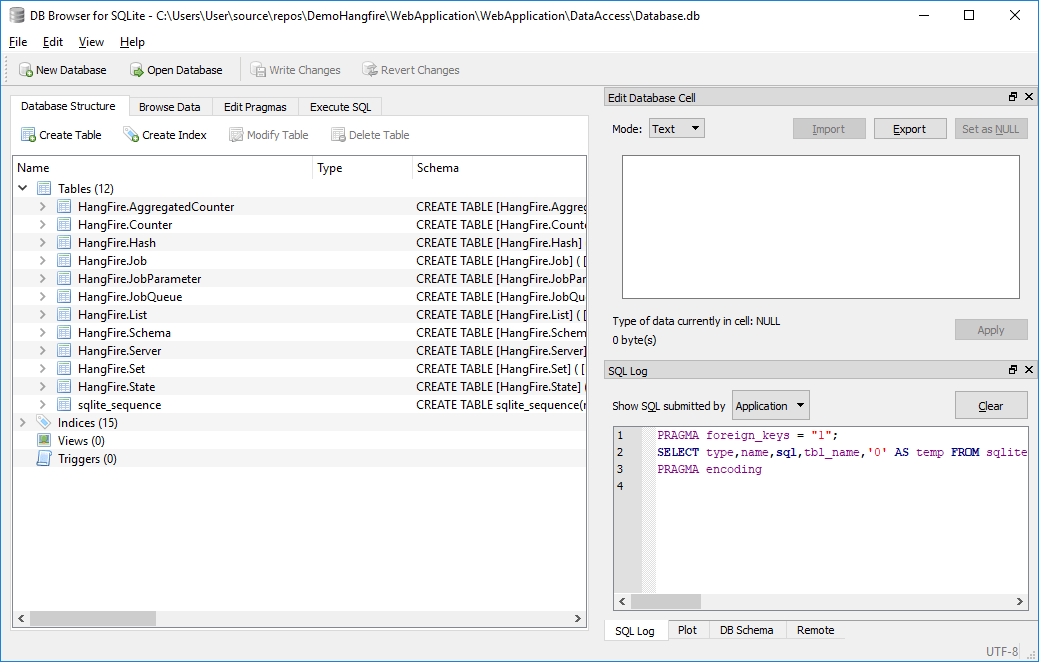The width and height of the screenshot is (1039, 662).
Task: Switch to the Execute SQL tab
Action: click(x=341, y=107)
